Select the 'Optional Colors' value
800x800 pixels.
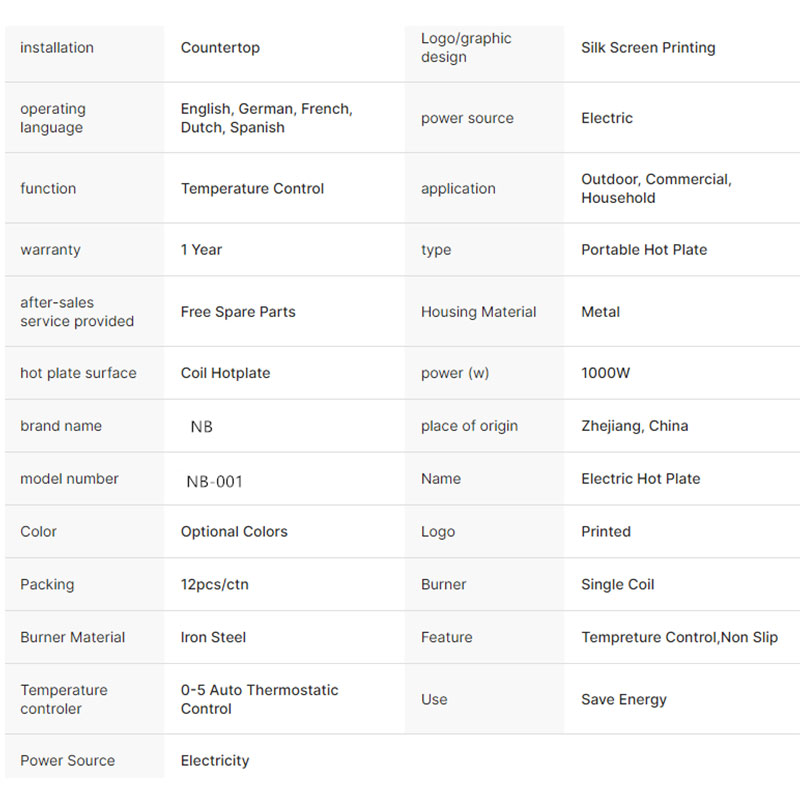pyautogui.click(x=234, y=532)
